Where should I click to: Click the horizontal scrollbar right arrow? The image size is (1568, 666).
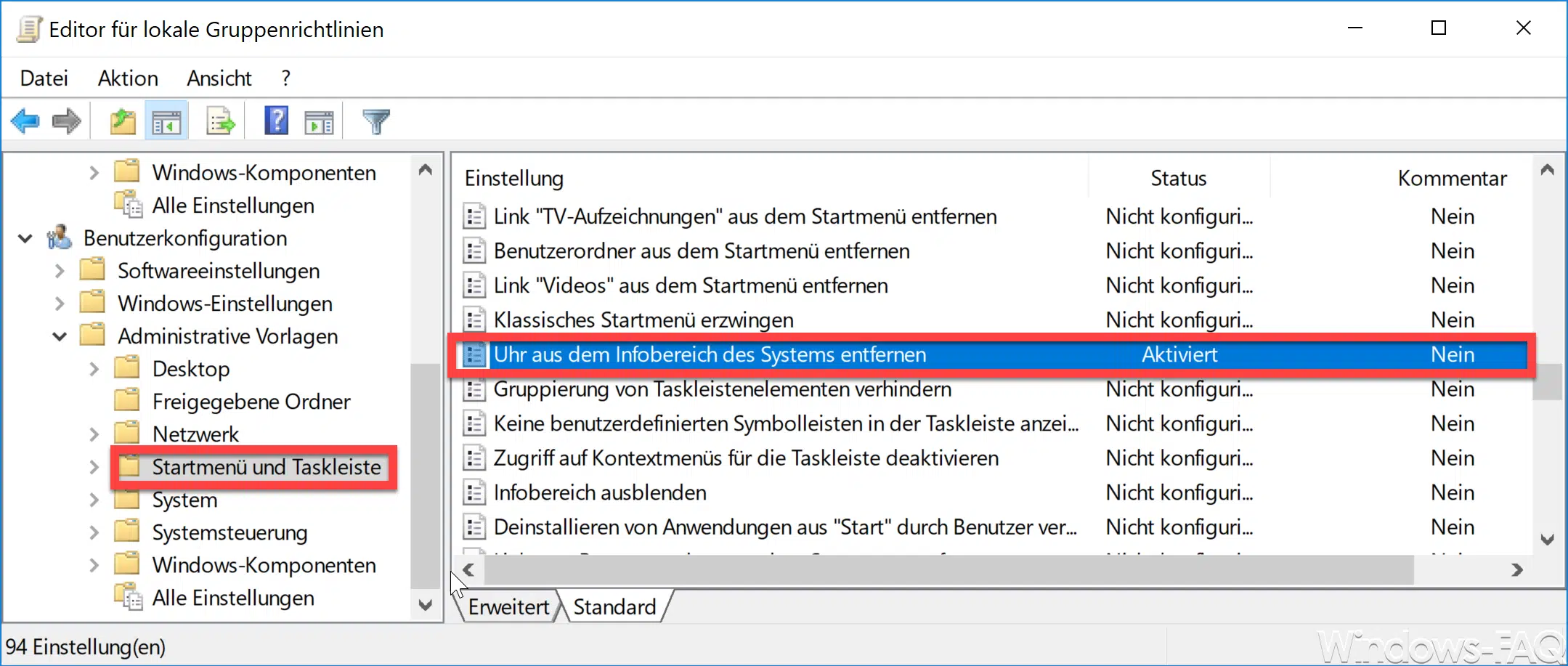click(1516, 570)
